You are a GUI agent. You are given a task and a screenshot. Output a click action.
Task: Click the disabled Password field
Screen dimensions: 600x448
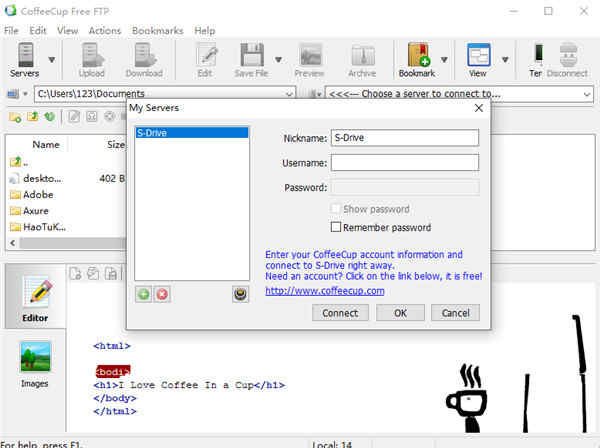[x=405, y=187]
